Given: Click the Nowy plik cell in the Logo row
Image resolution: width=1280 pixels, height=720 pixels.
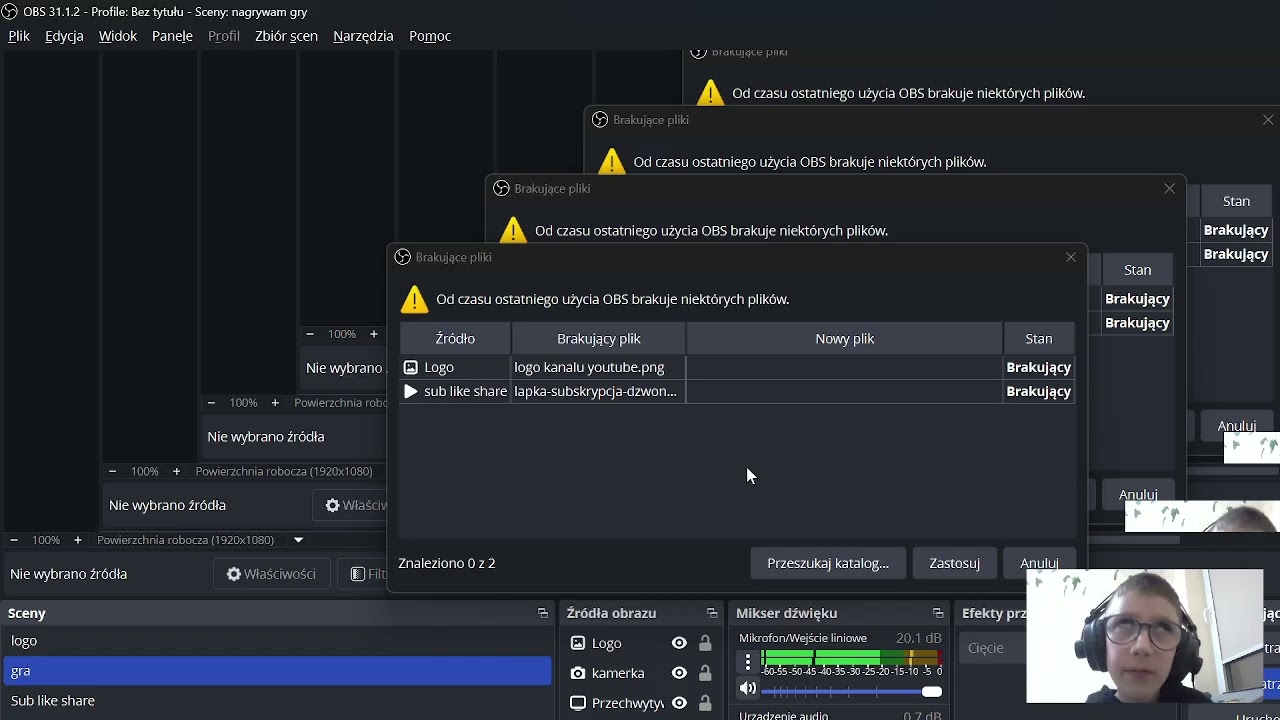Looking at the screenshot, I should [844, 367].
